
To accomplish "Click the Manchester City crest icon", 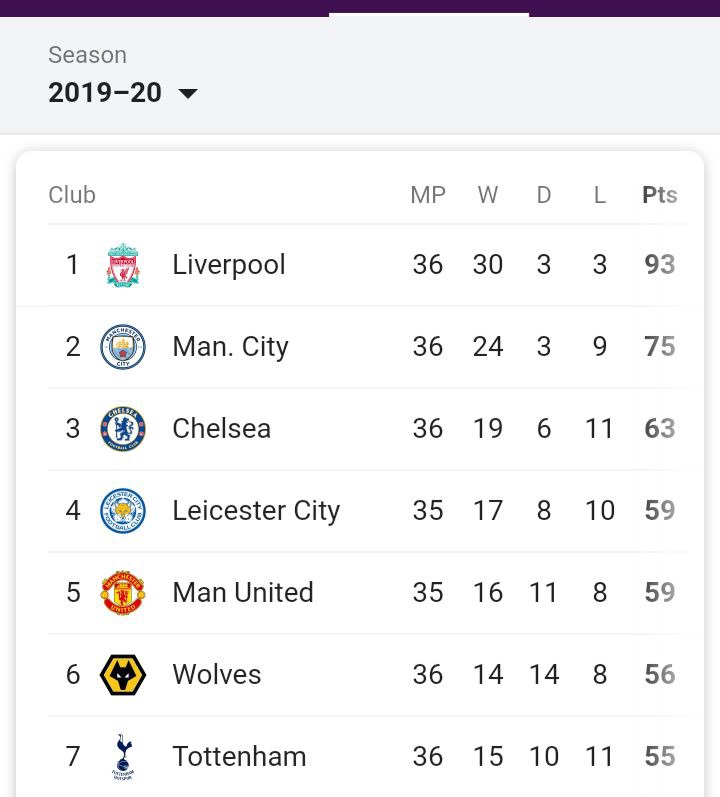I will 123,347.
